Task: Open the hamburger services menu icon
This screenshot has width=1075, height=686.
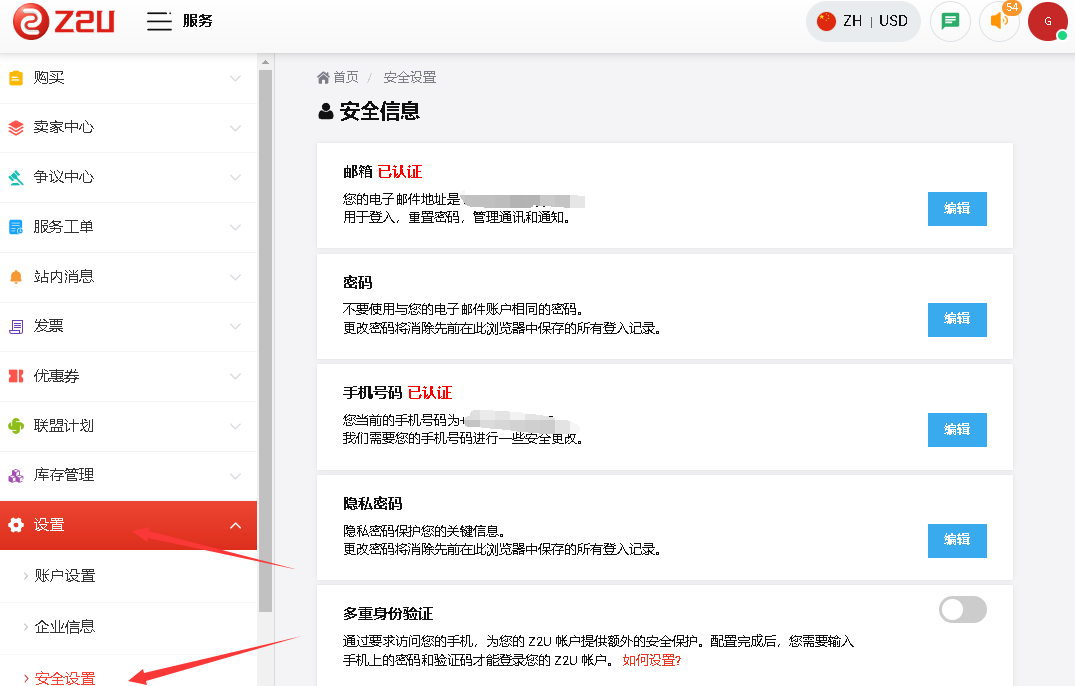Action: 159,21
